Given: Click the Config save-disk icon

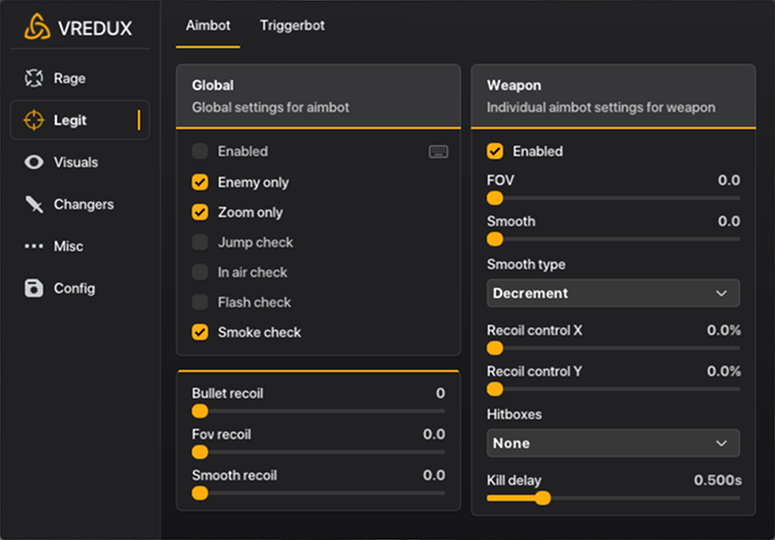Looking at the screenshot, I should click(x=35, y=288).
